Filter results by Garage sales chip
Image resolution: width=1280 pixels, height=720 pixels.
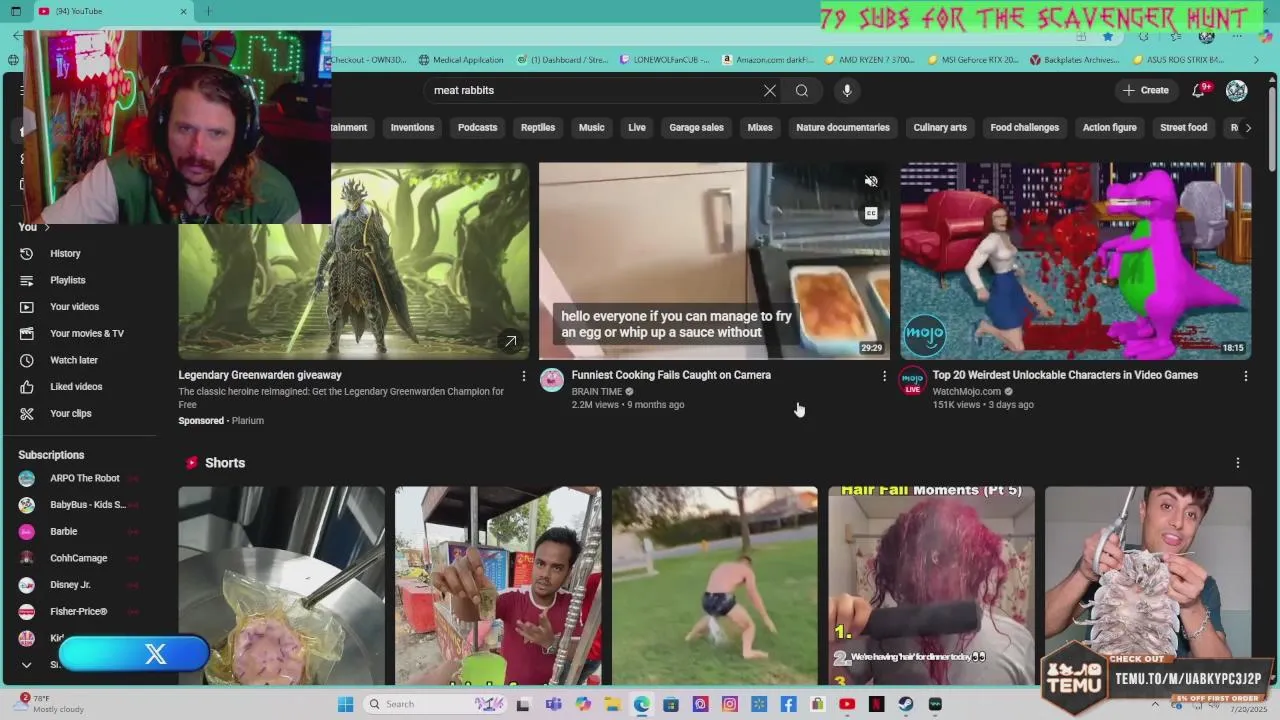(697, 128)
